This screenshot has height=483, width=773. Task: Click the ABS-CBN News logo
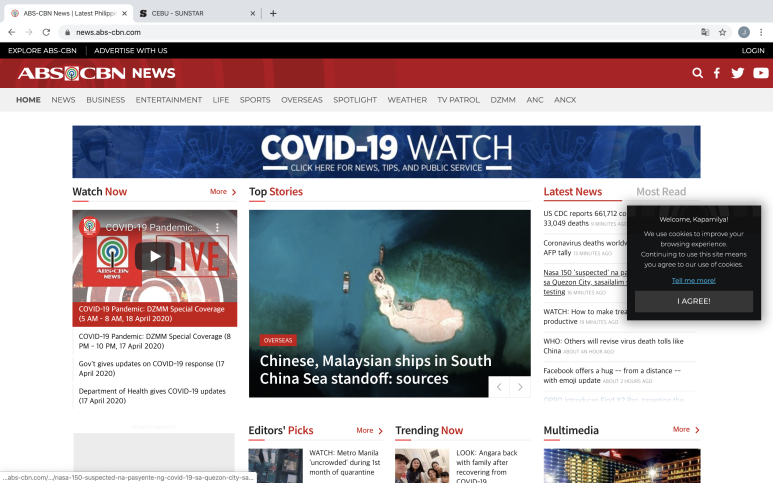point(97,73)
